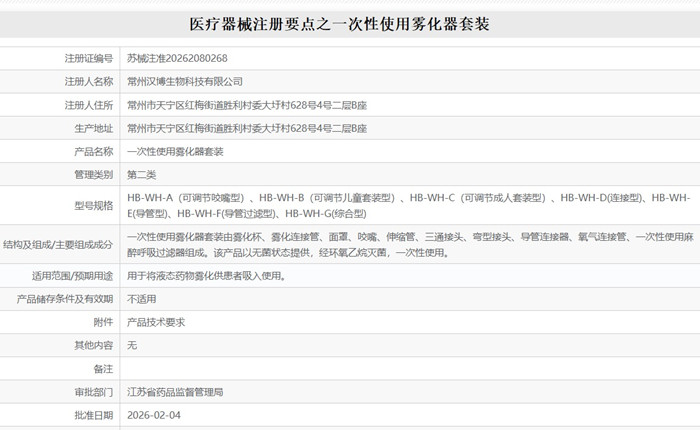Select the 管理类别 label
Viewport: 700px width, 430px height.
pyautogui.click(x=94, y=175)
